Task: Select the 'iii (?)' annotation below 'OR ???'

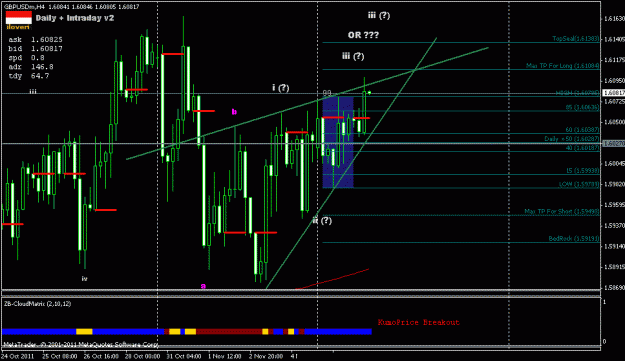Action: [x=353, y=56]
